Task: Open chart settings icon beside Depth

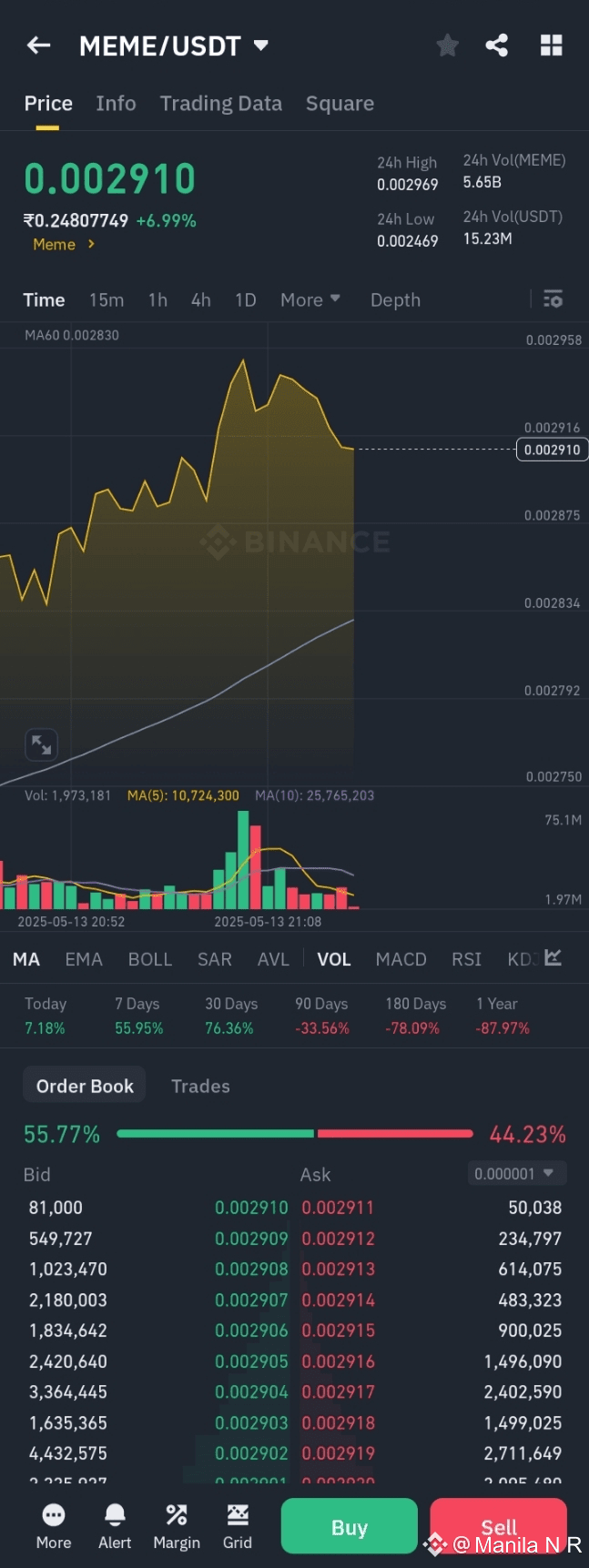Action: (553, 299)
